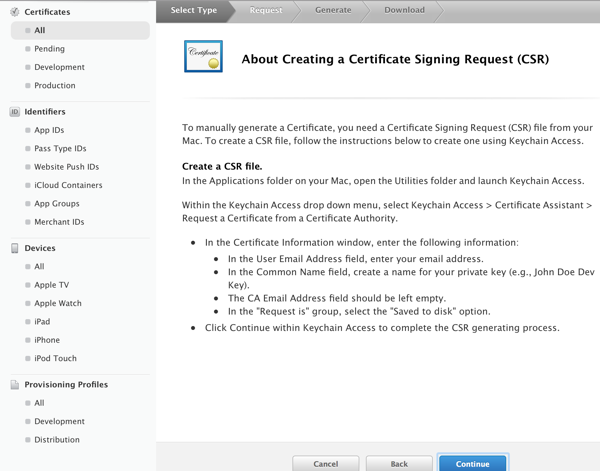Click the Identifiers ID icon

coord(14,112)
